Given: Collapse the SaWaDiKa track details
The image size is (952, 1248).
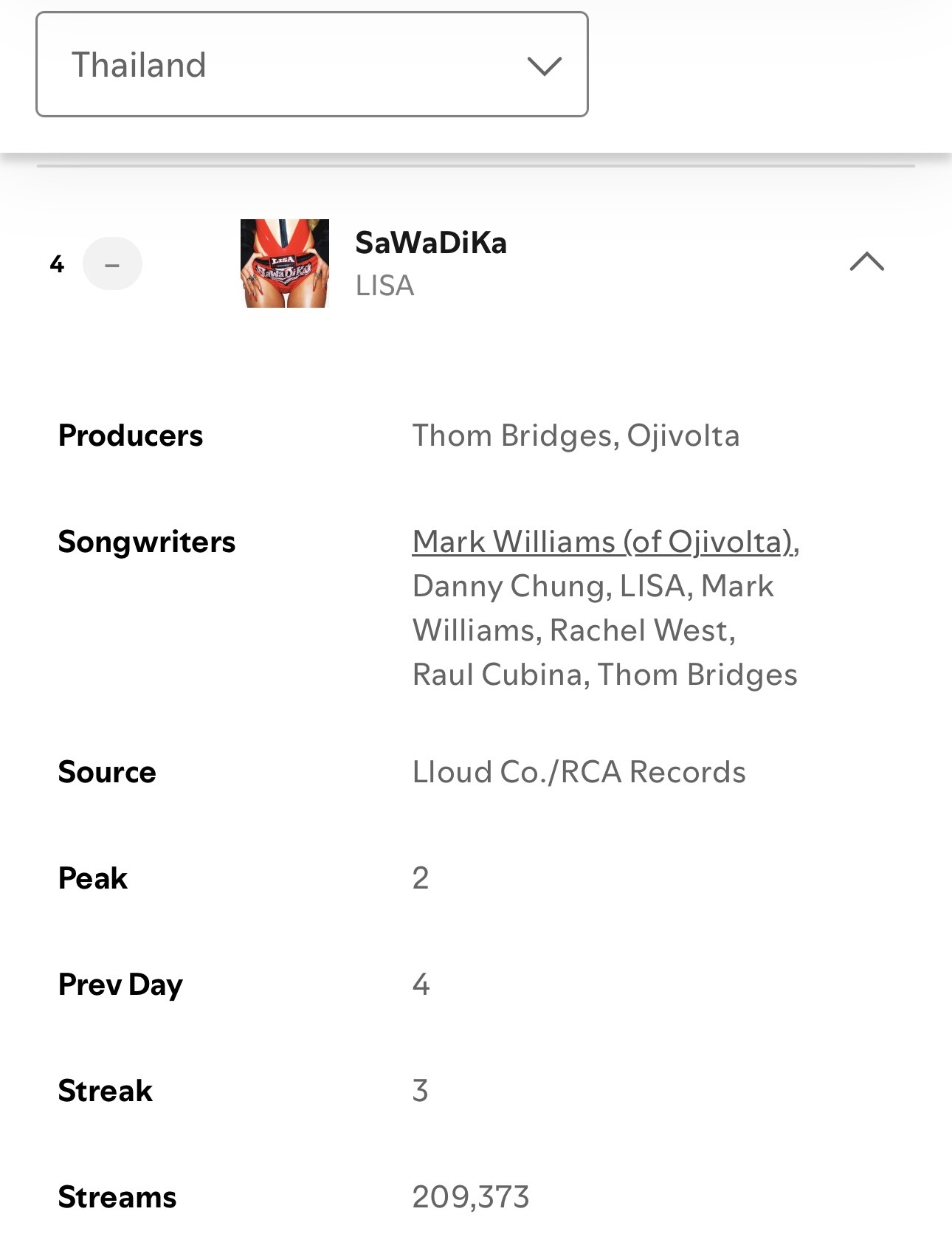Looking at the screenshot, I should pos(866,261).
